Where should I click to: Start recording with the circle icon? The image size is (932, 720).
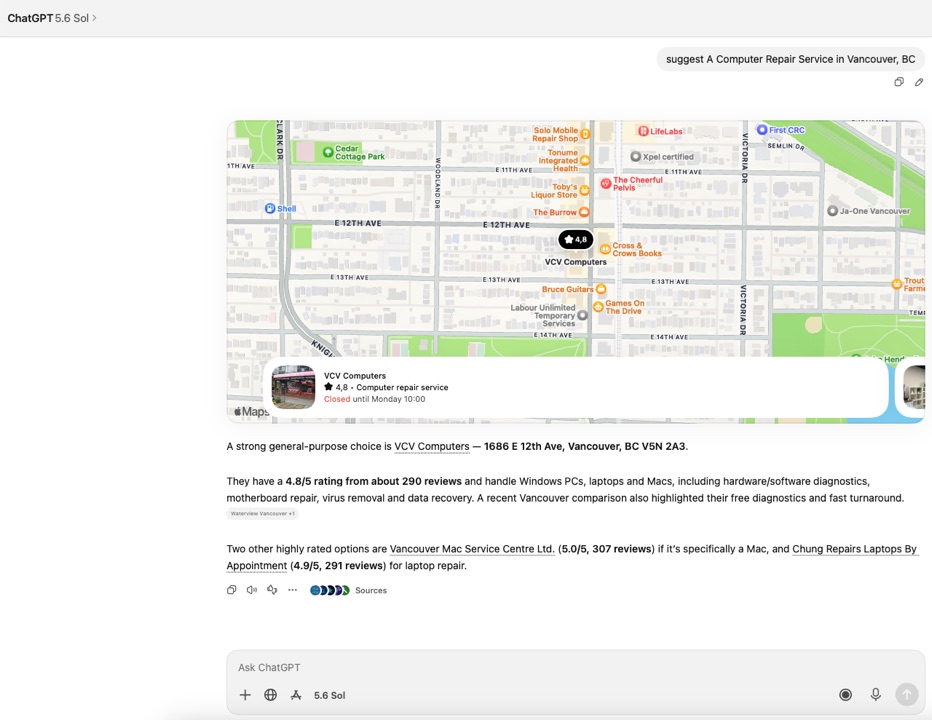pyautogui.click(x=845, y=694)
